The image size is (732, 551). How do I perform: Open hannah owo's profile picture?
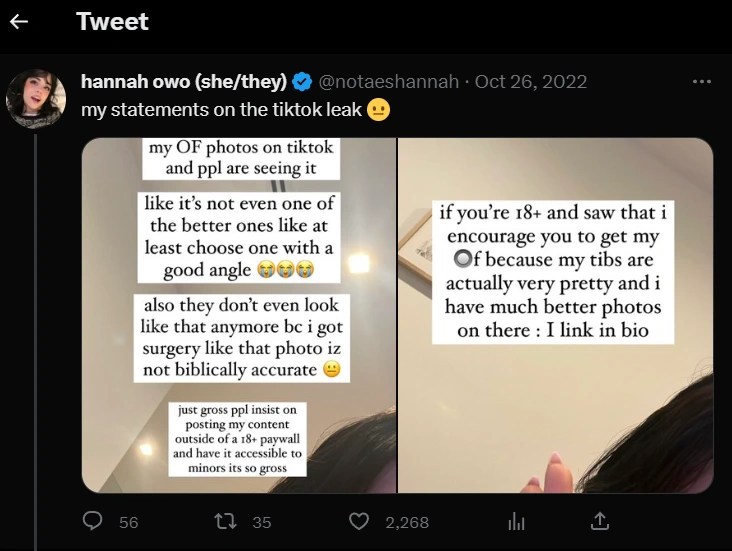tap(36, 99)
